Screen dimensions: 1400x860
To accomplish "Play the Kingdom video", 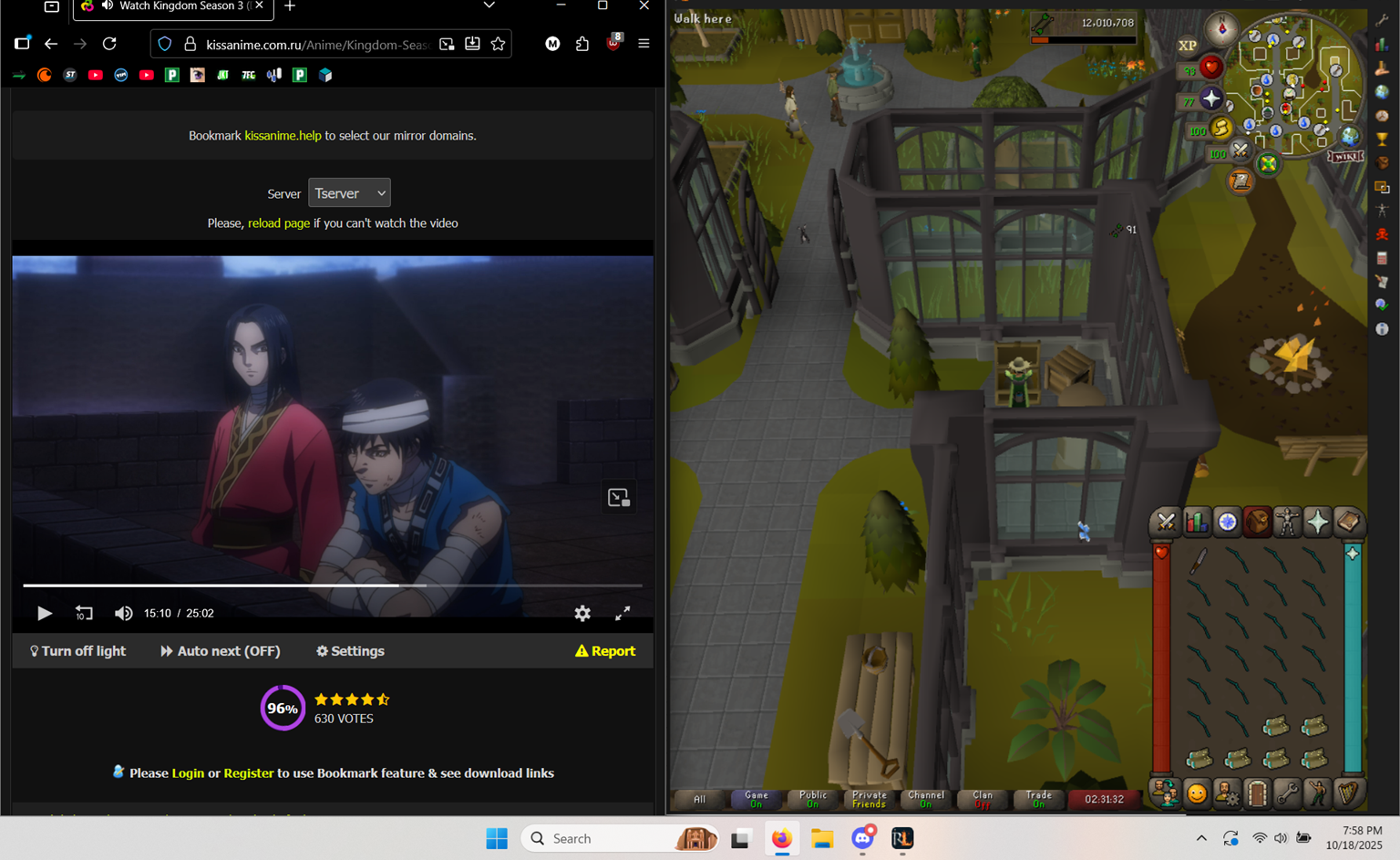I will pyautogui.click(x=44, y=614).
